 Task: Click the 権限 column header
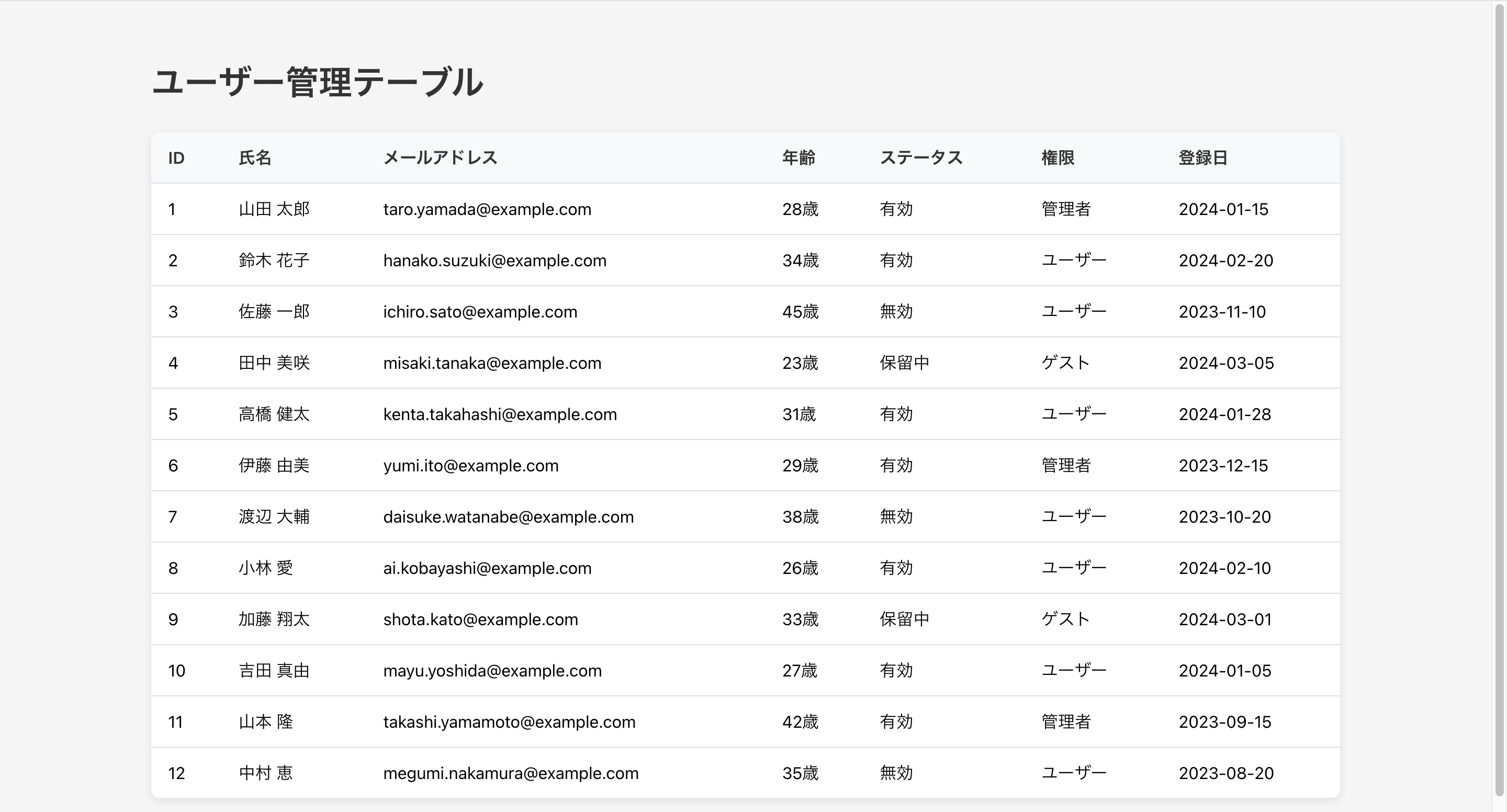point(1057,158)
